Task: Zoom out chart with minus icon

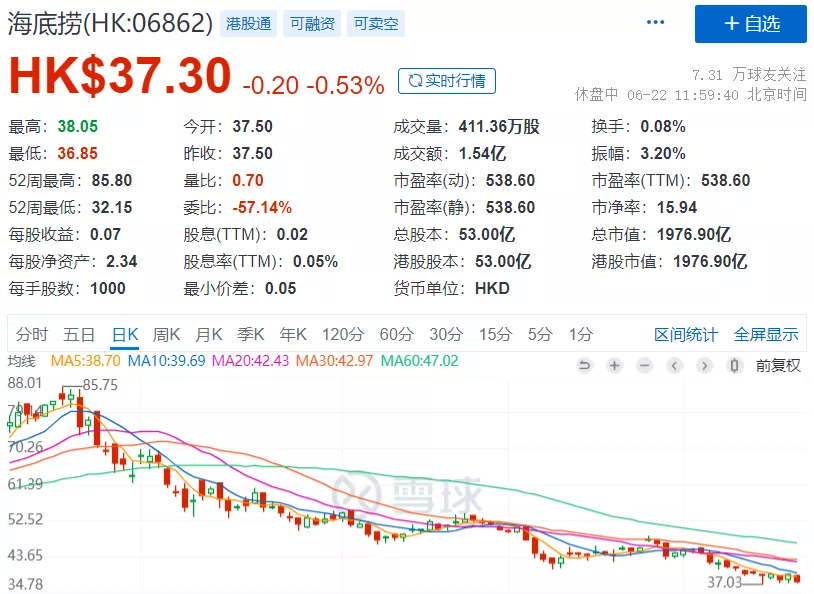Action: click(645, 366)
